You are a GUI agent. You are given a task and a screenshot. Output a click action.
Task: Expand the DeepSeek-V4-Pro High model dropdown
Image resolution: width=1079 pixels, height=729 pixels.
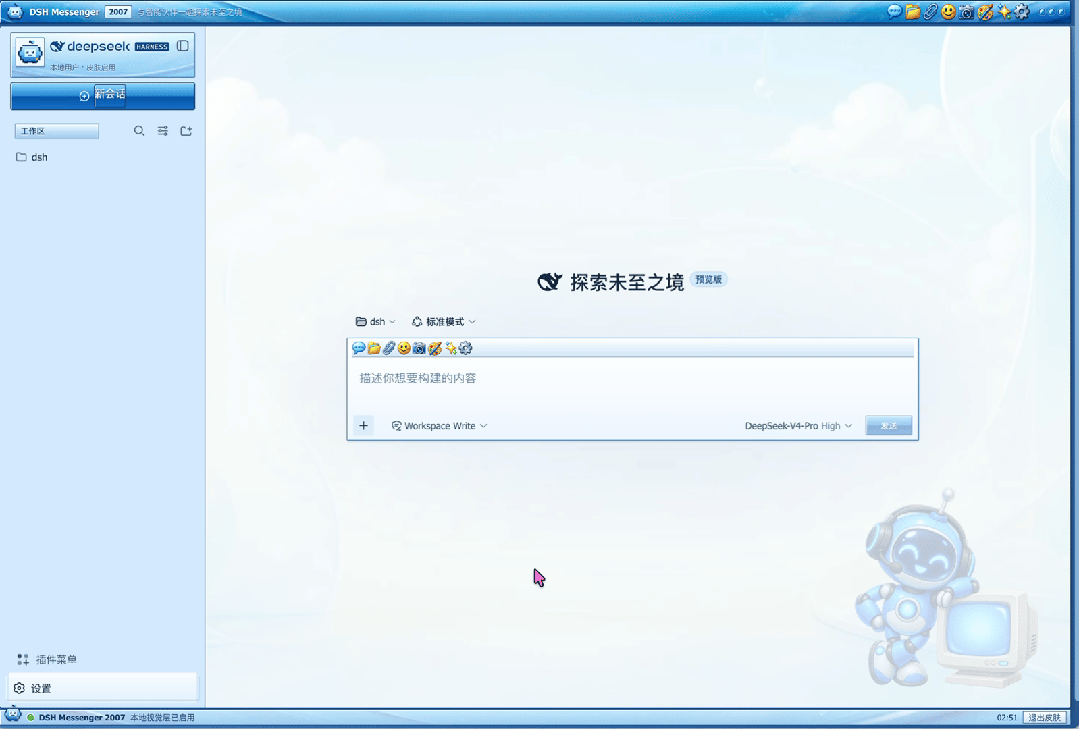click(798, 425)
